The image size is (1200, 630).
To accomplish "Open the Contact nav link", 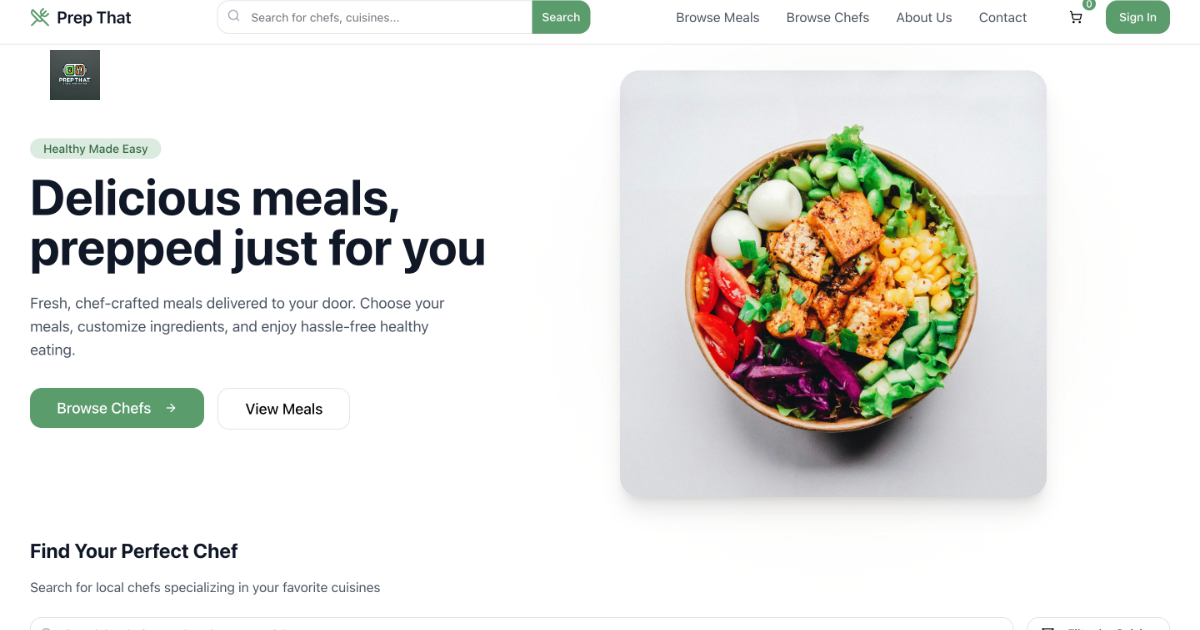I will coord(1003,17).
